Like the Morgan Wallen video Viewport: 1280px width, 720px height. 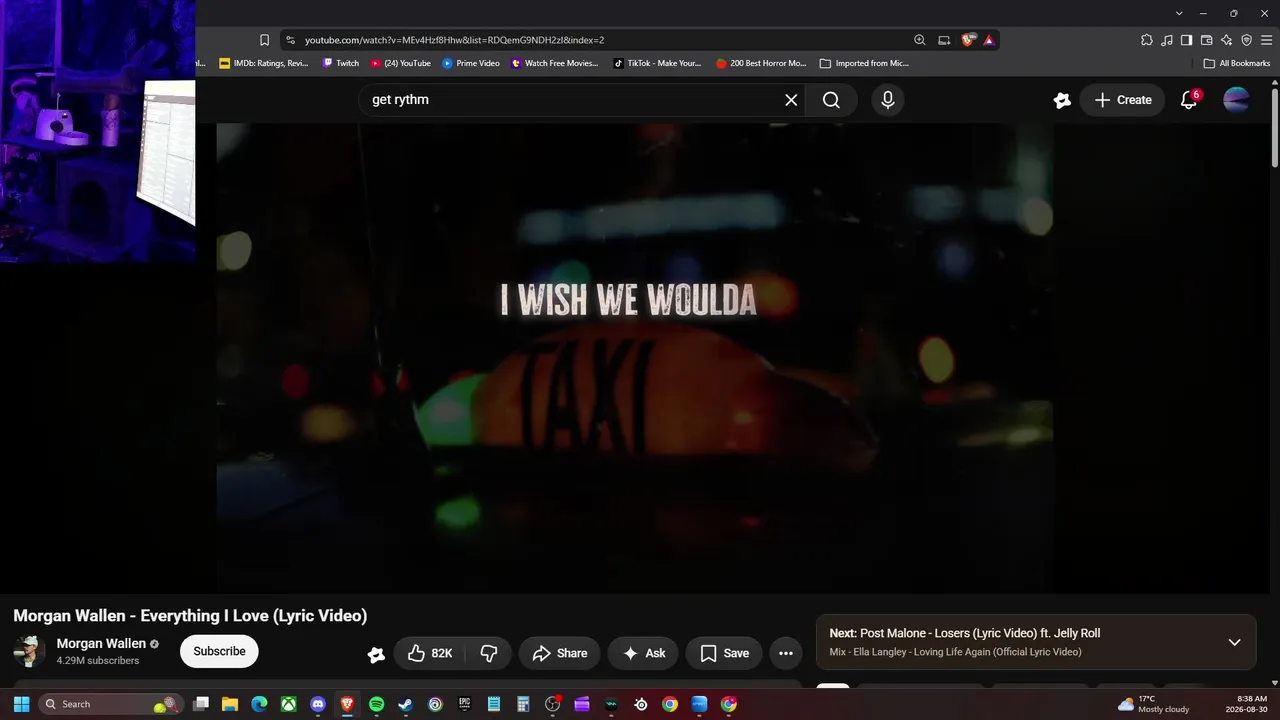coord(430,653)
